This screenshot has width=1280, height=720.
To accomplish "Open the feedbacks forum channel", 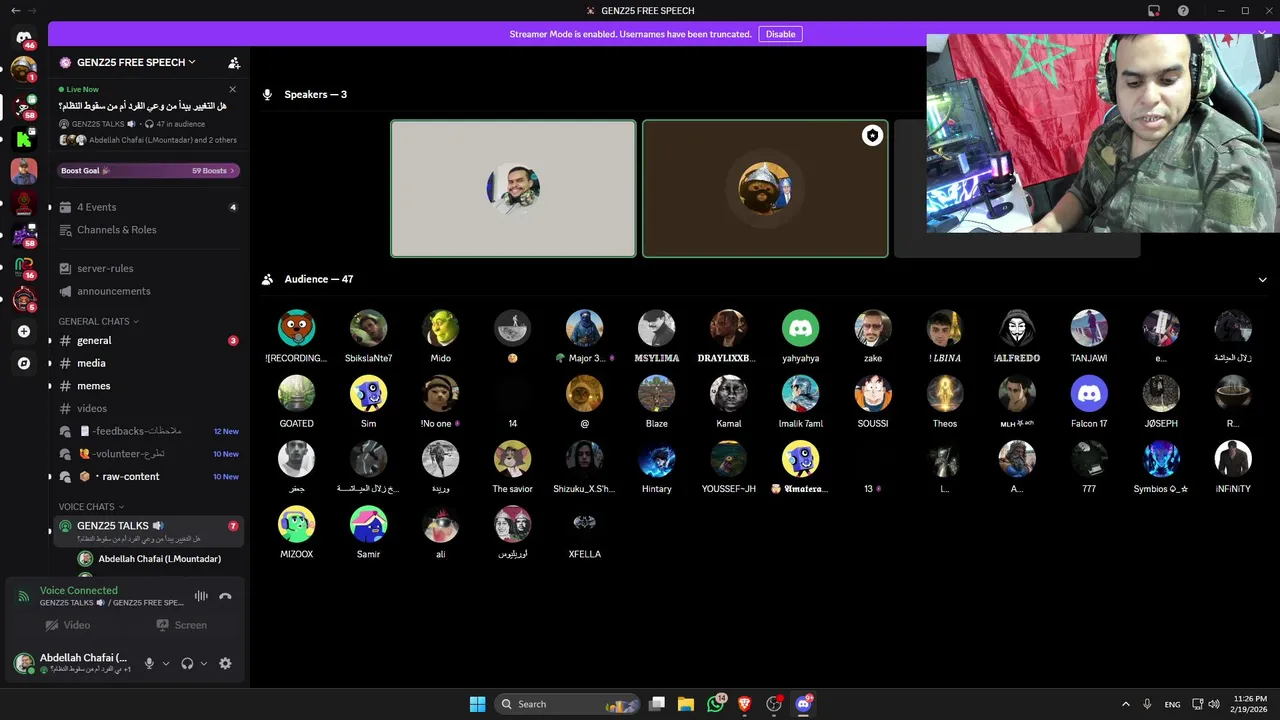I will tap(148, 431).
